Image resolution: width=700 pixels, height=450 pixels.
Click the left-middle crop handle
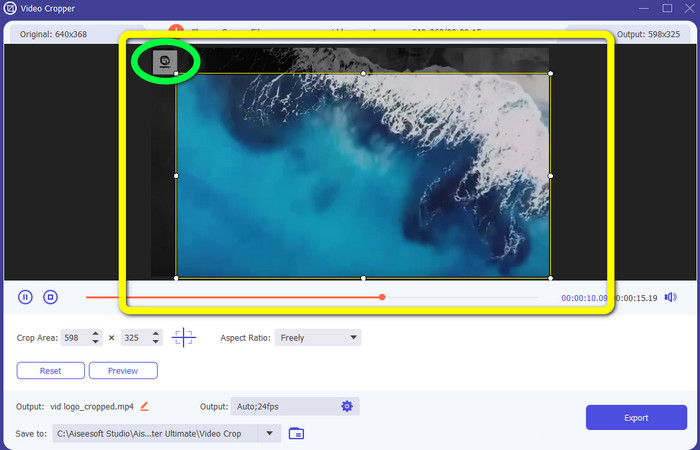176,176
